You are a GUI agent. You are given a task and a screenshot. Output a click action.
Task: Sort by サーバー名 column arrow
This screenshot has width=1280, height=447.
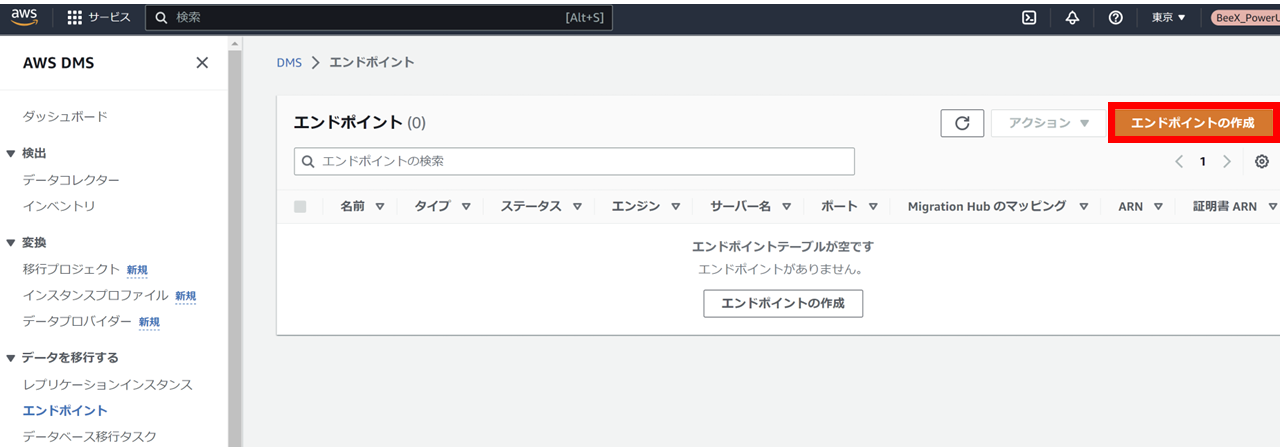tap(786, 207)
